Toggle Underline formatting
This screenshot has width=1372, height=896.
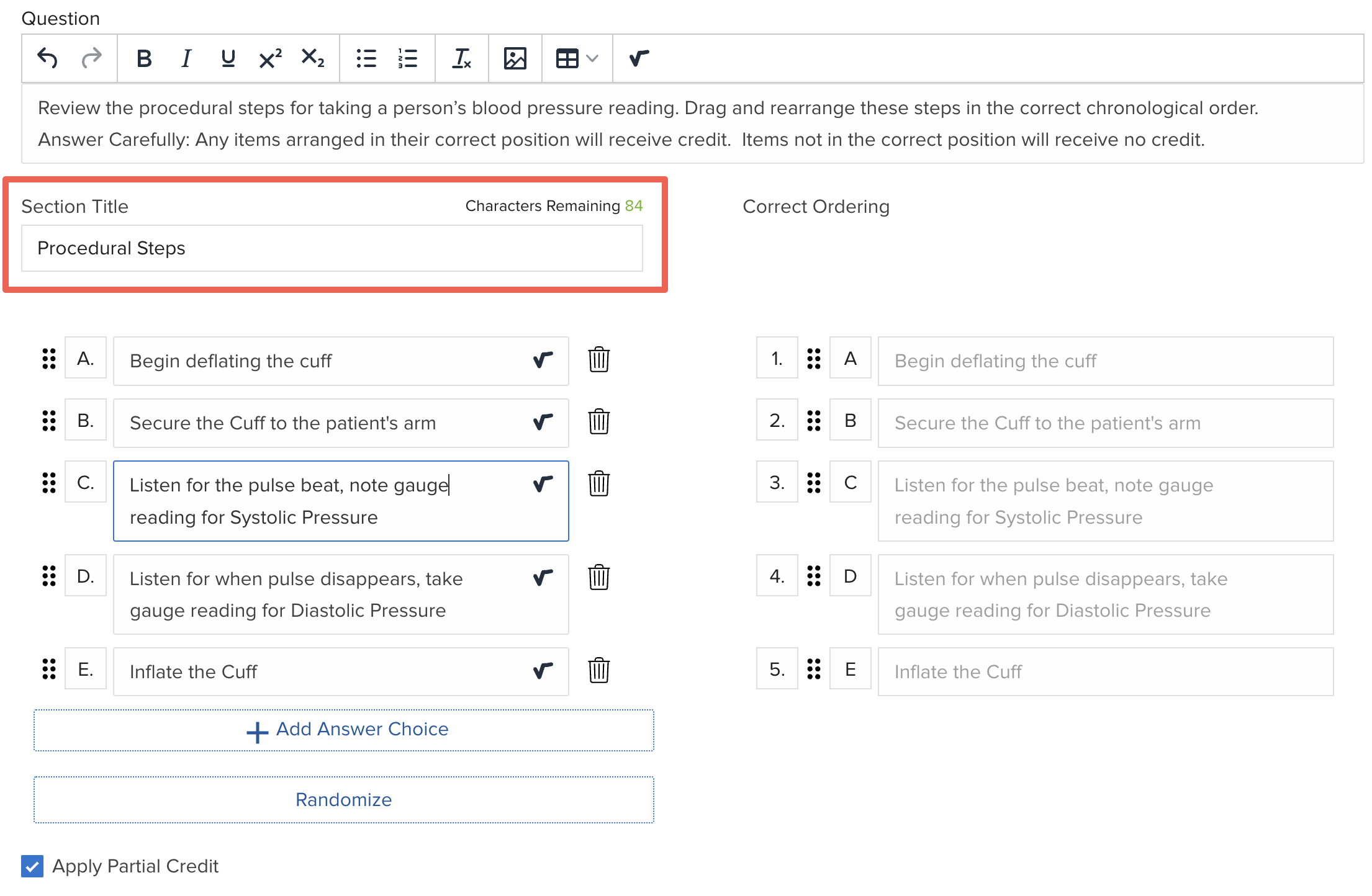[x=228, y=58]
